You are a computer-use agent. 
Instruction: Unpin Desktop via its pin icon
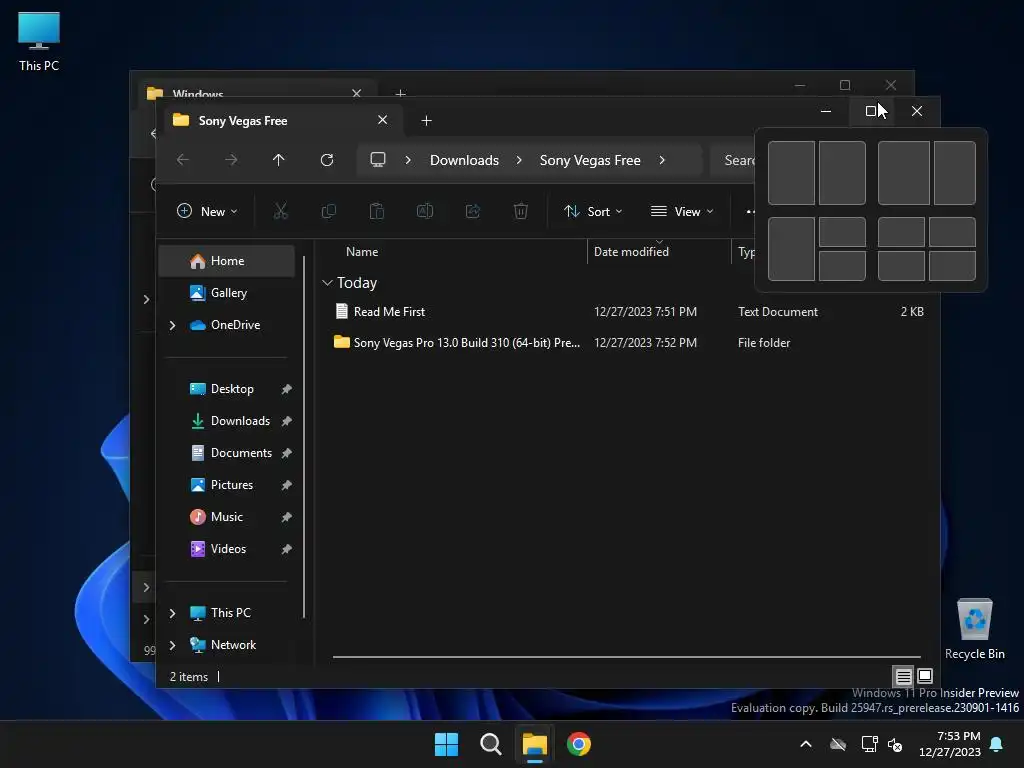[286, 389]
